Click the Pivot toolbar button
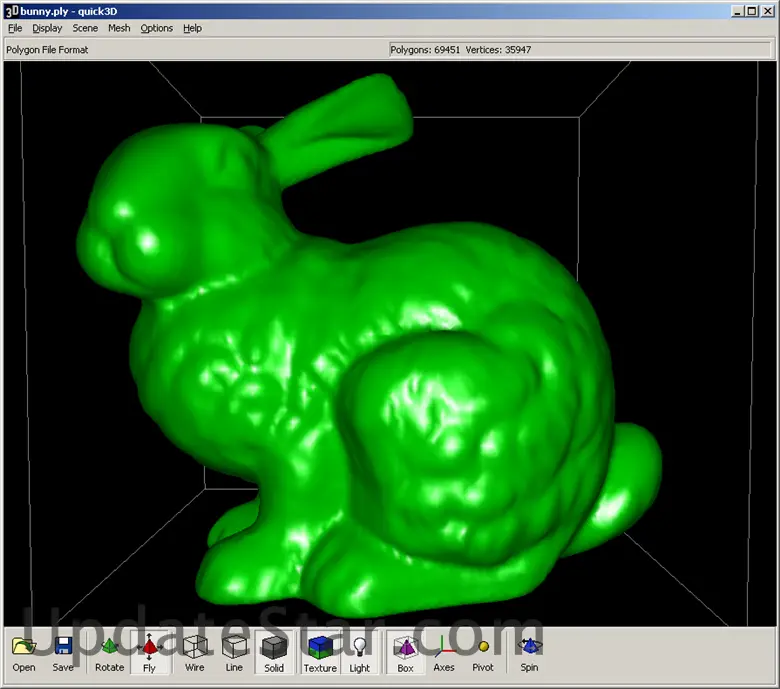This screenshot has width=780, height=689. (483, 653)
